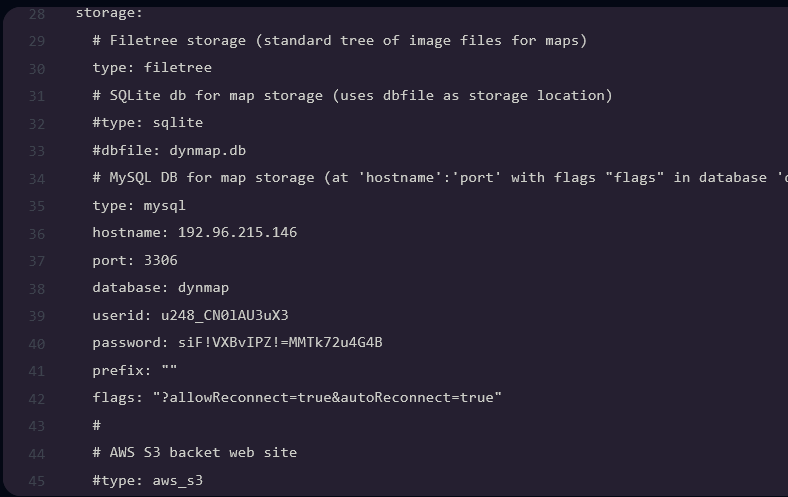
Task: Click line number 33 in the gutter
Action: (x=36, y=151)
